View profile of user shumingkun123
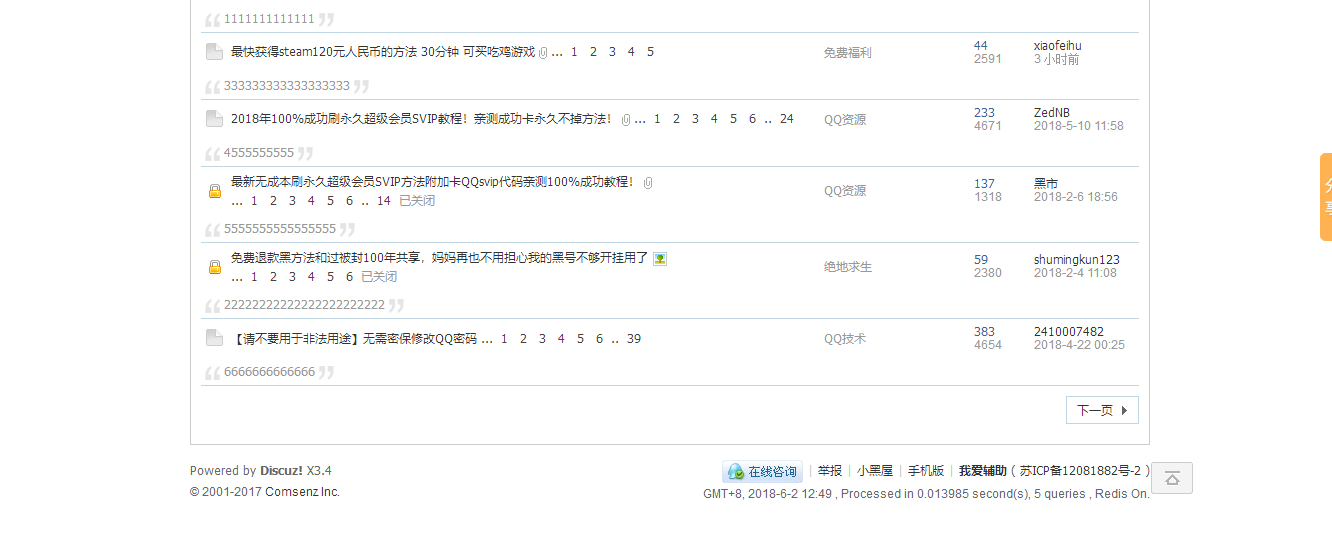The height and width of the screenshot is (546, 1332). click(x=1077, y=260)
